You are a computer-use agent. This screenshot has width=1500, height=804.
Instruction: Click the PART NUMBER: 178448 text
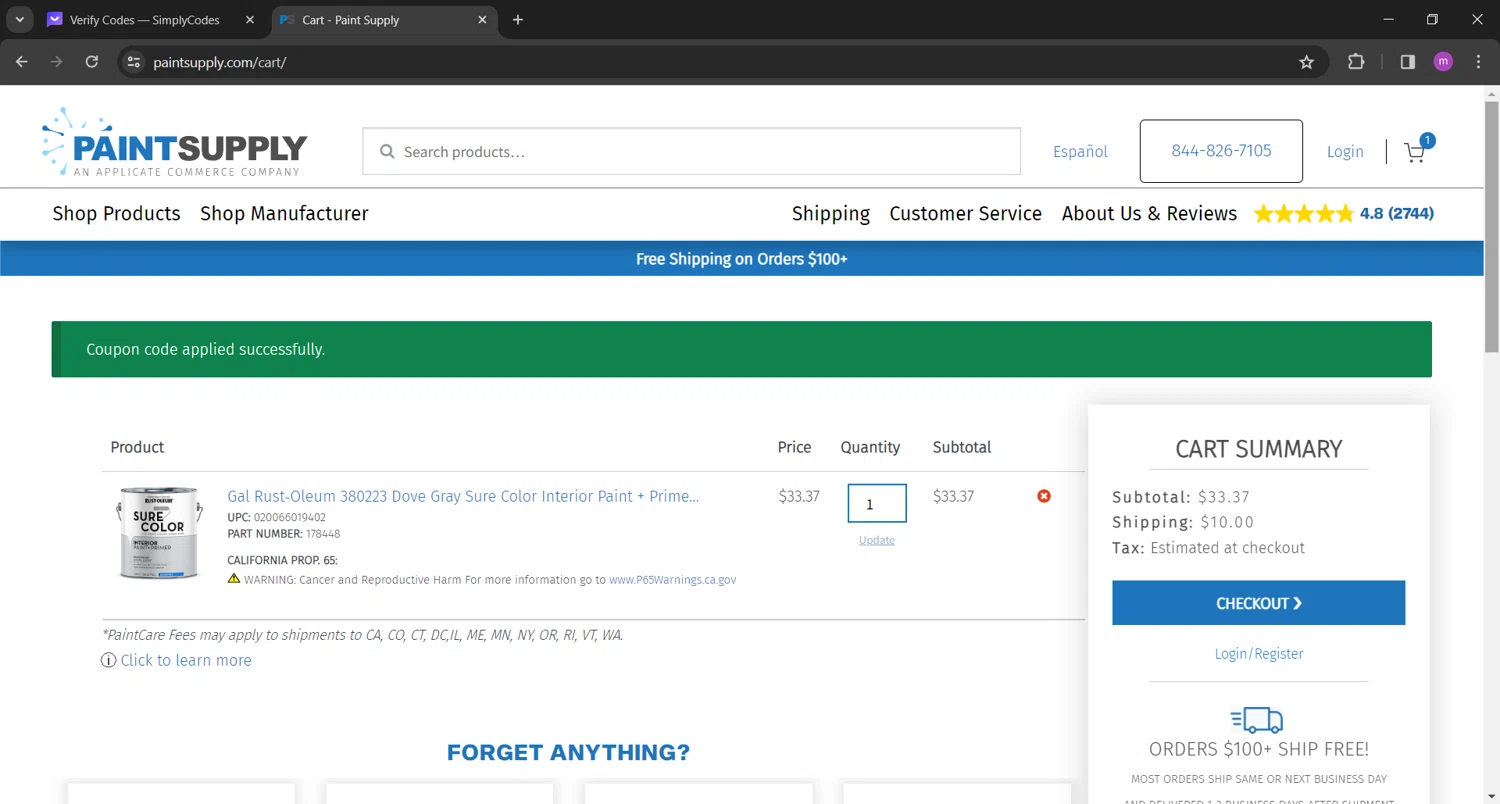coord(284,534)
